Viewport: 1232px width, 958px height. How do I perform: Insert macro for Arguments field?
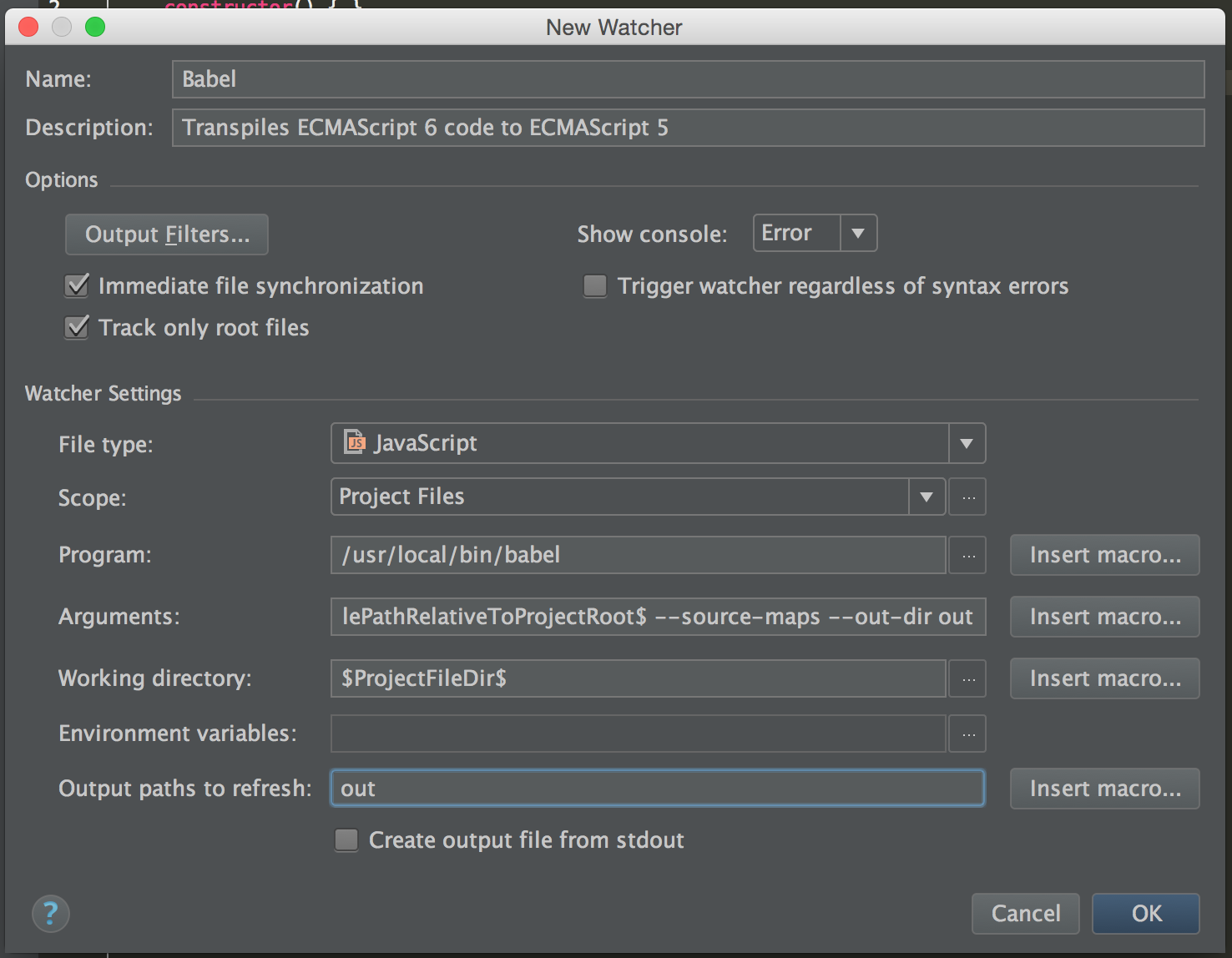(1105, 617)
